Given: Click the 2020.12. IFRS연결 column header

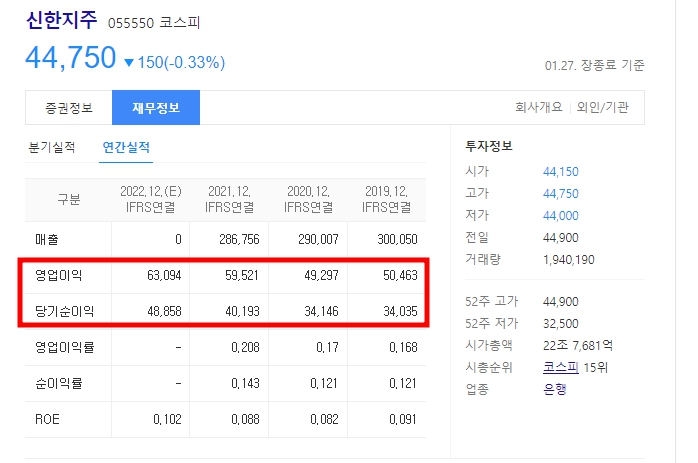Looking at the screenshot, I should [308, 199].
